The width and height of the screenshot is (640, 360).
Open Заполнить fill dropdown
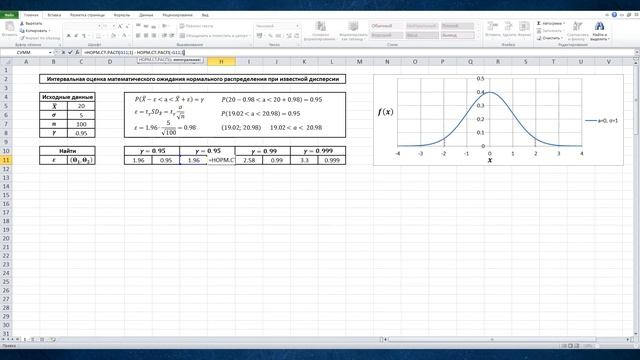tap(551, 31)
